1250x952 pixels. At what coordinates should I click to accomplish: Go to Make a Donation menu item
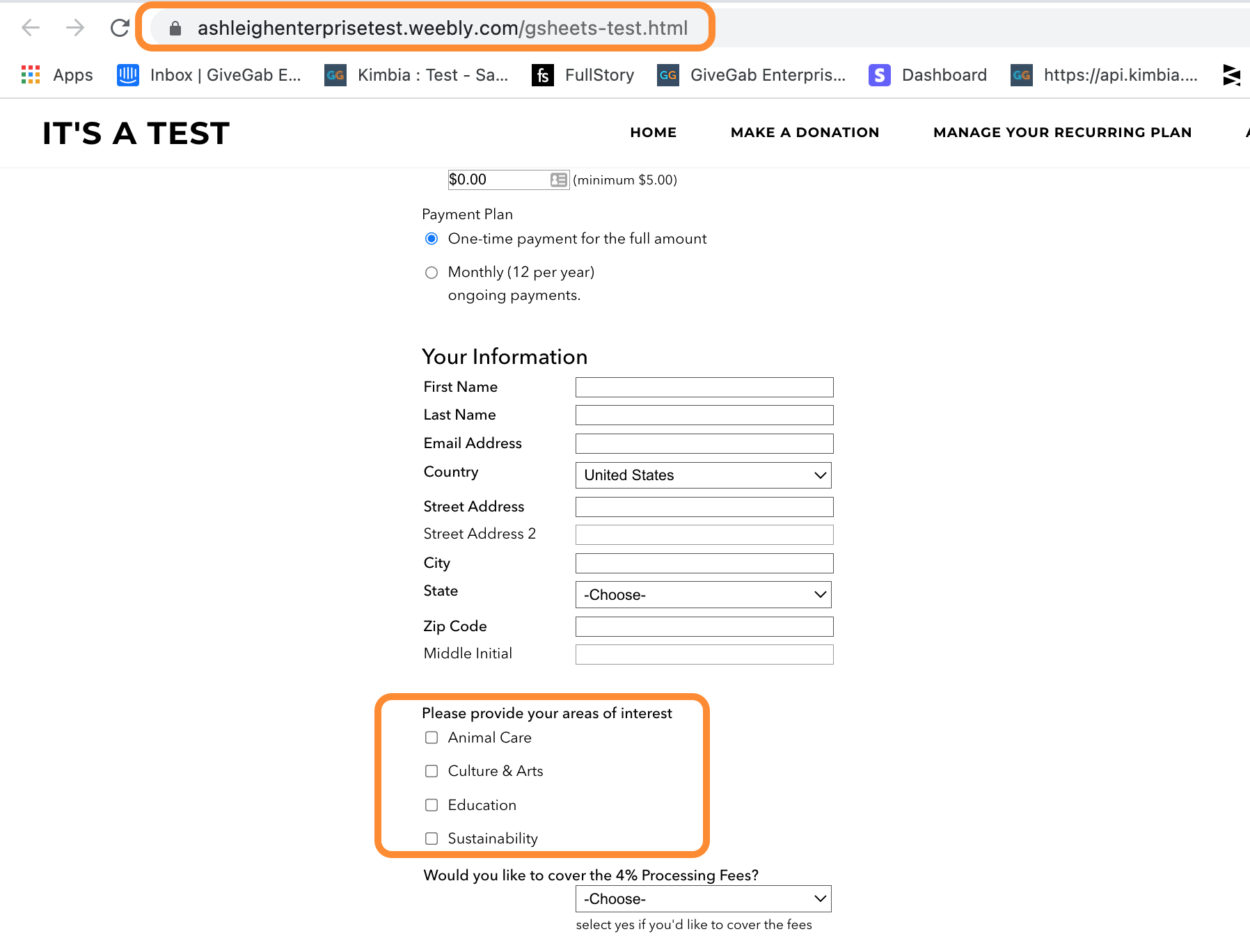805,132
